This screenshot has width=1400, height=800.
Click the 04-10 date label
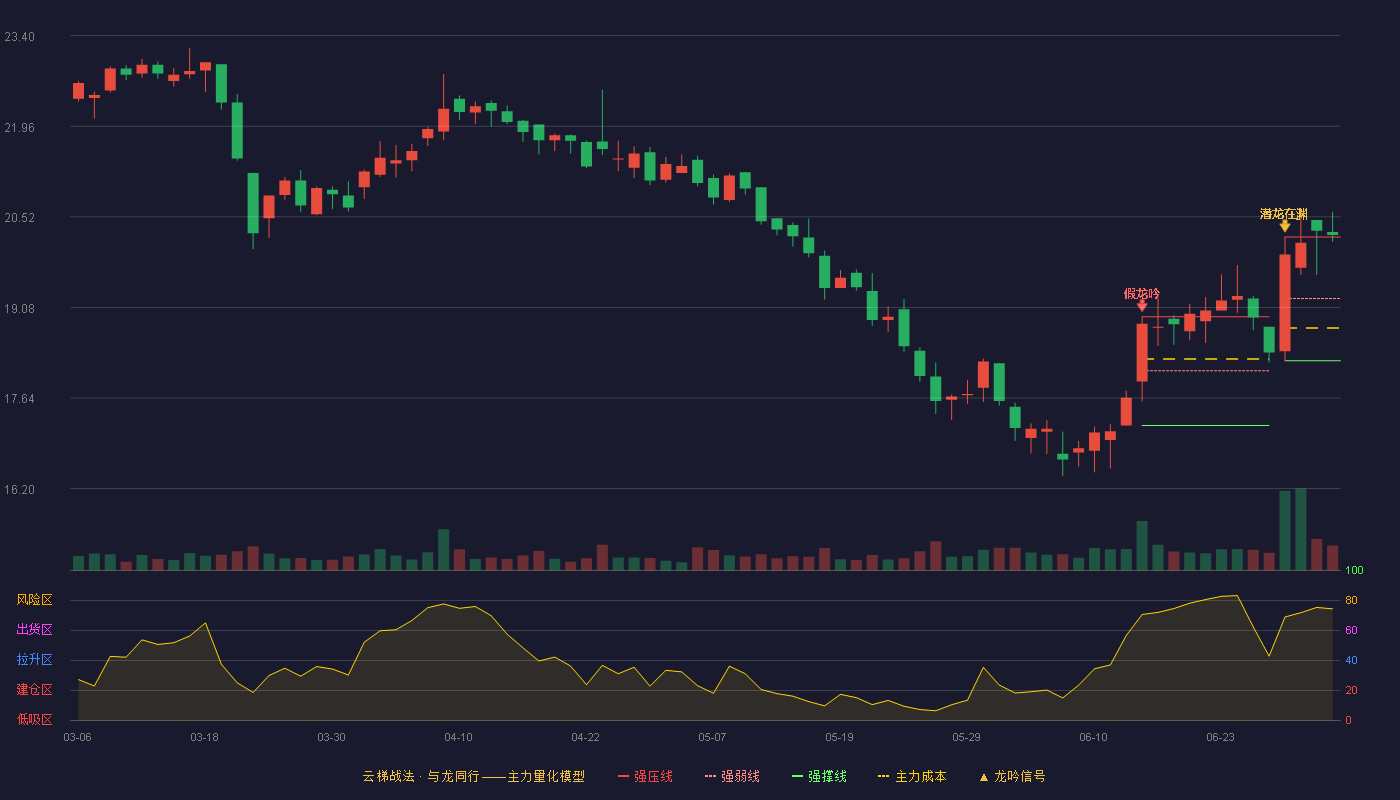(x=458, y=737)
